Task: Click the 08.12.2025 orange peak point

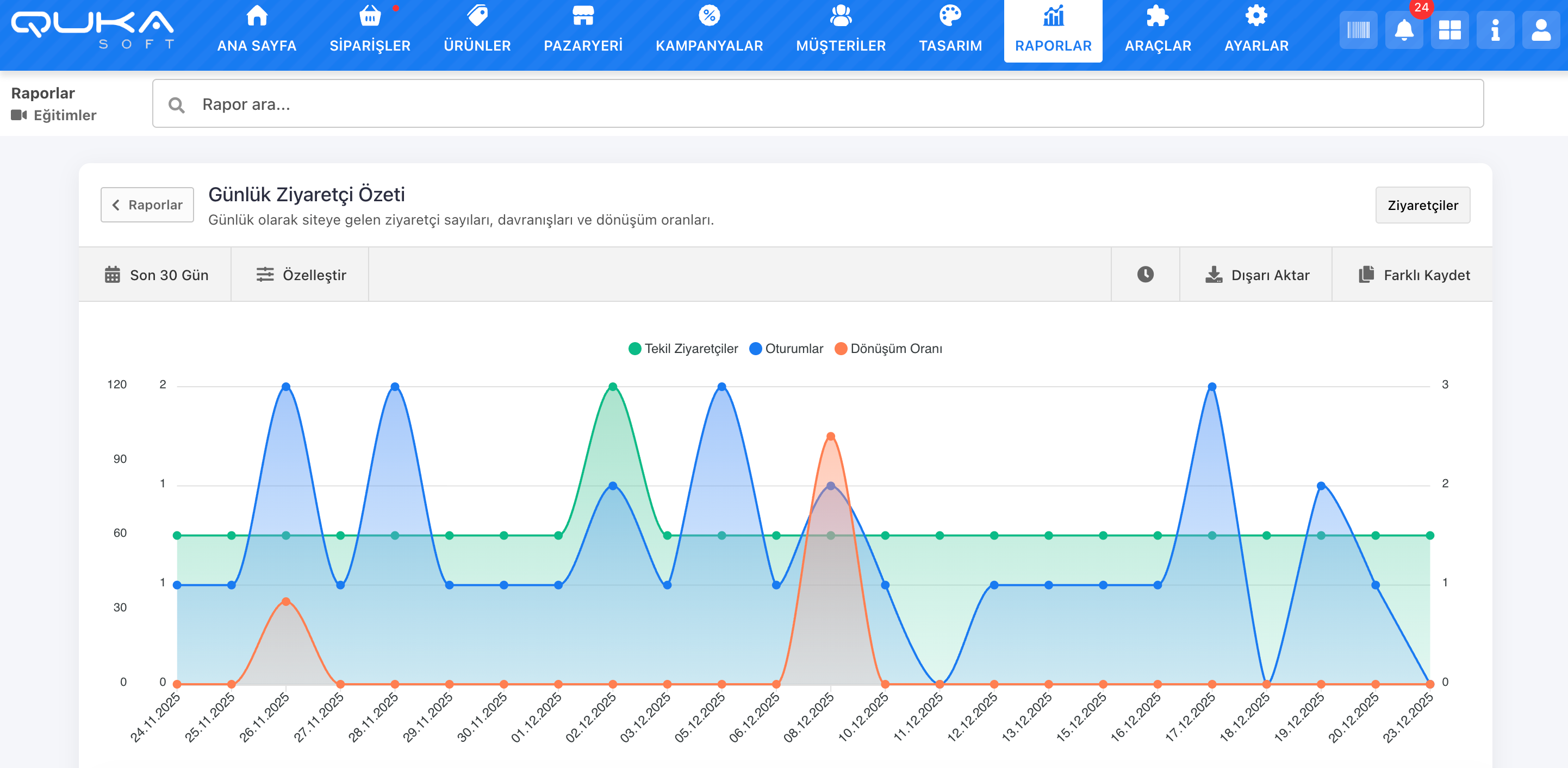Action: coord(831,436)
